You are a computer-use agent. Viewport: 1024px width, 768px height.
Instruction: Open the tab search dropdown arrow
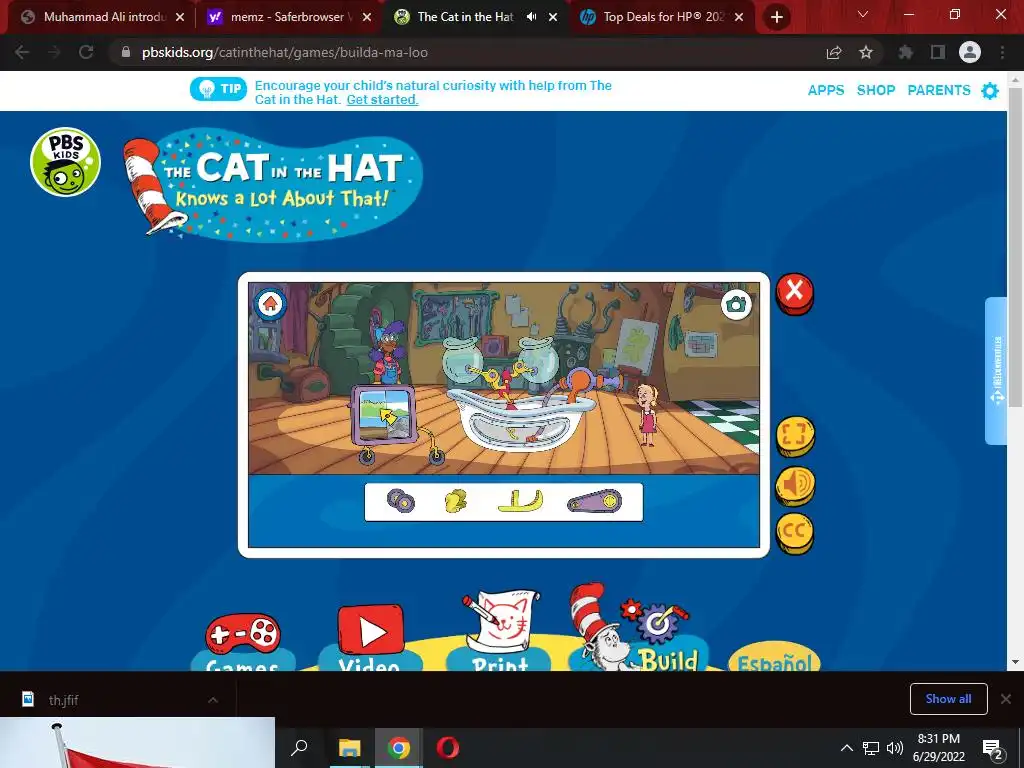863,15
